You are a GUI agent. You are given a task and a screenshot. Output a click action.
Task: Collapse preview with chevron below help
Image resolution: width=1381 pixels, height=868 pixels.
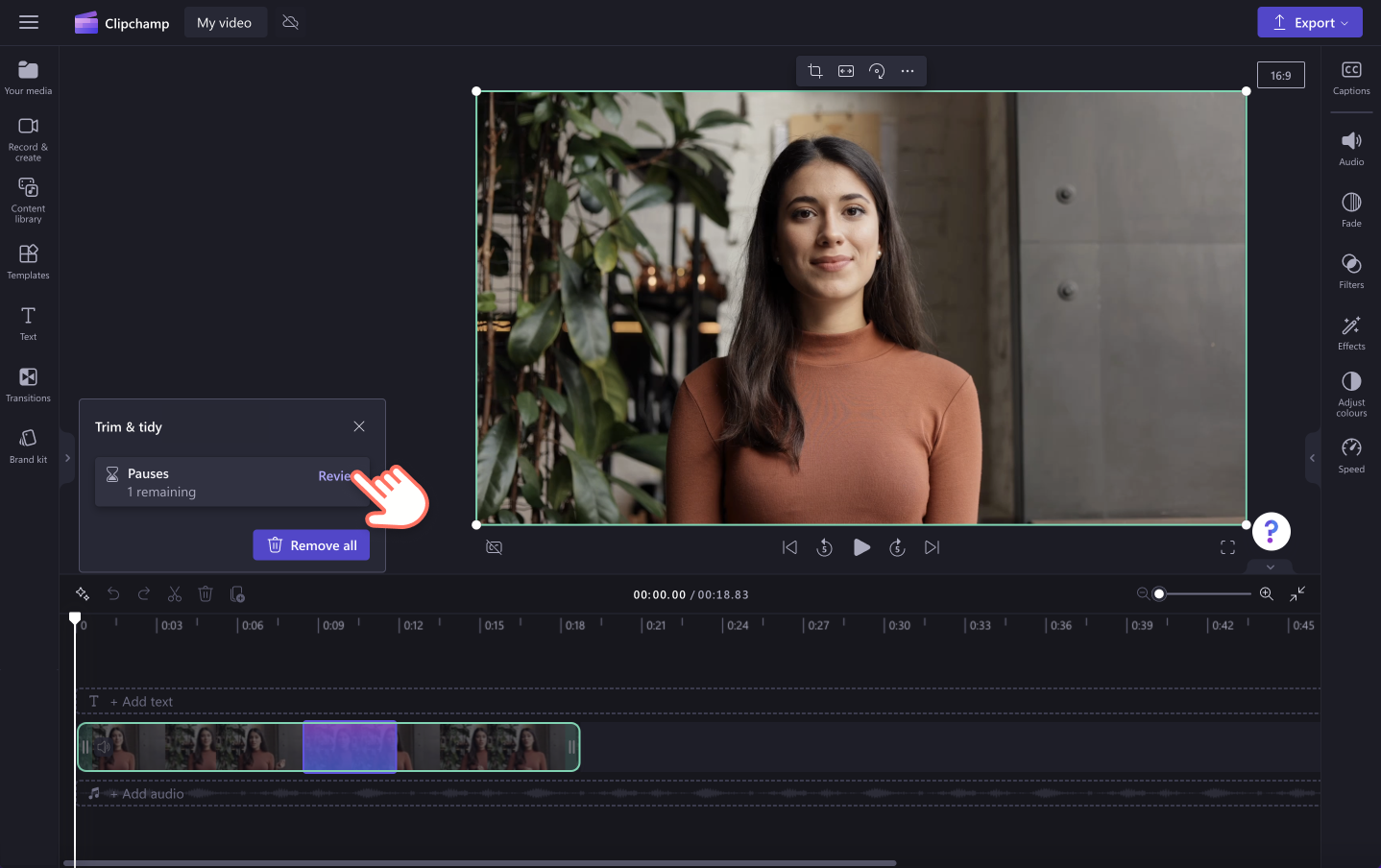[x=1271, y=567]
